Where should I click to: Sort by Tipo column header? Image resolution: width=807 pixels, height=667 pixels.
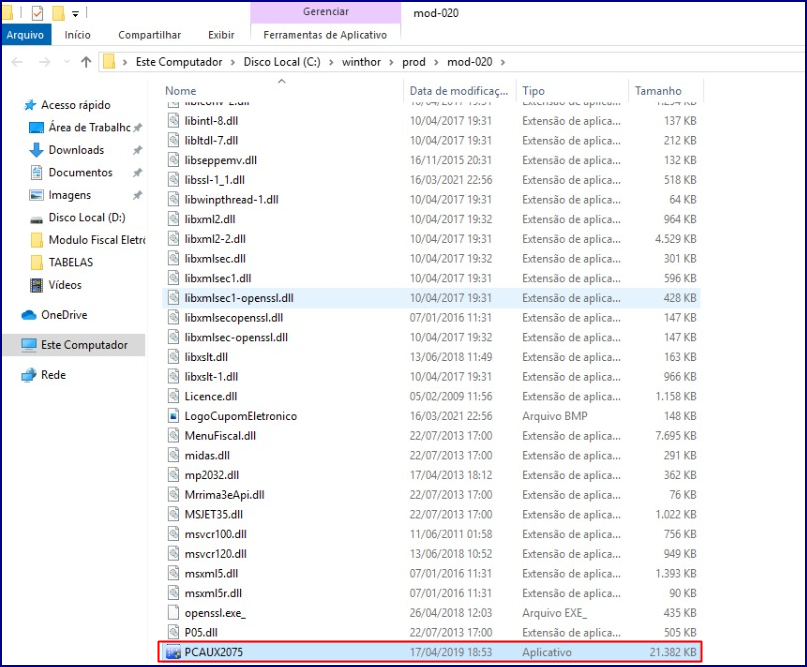pyautogui.click(x=533, y=91)
